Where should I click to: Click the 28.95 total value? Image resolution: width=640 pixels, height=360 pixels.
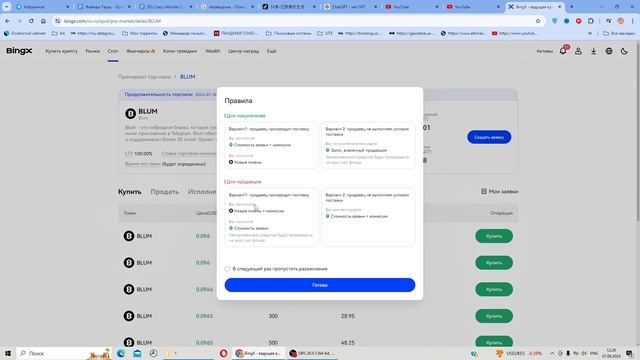[x=348, y=316]
